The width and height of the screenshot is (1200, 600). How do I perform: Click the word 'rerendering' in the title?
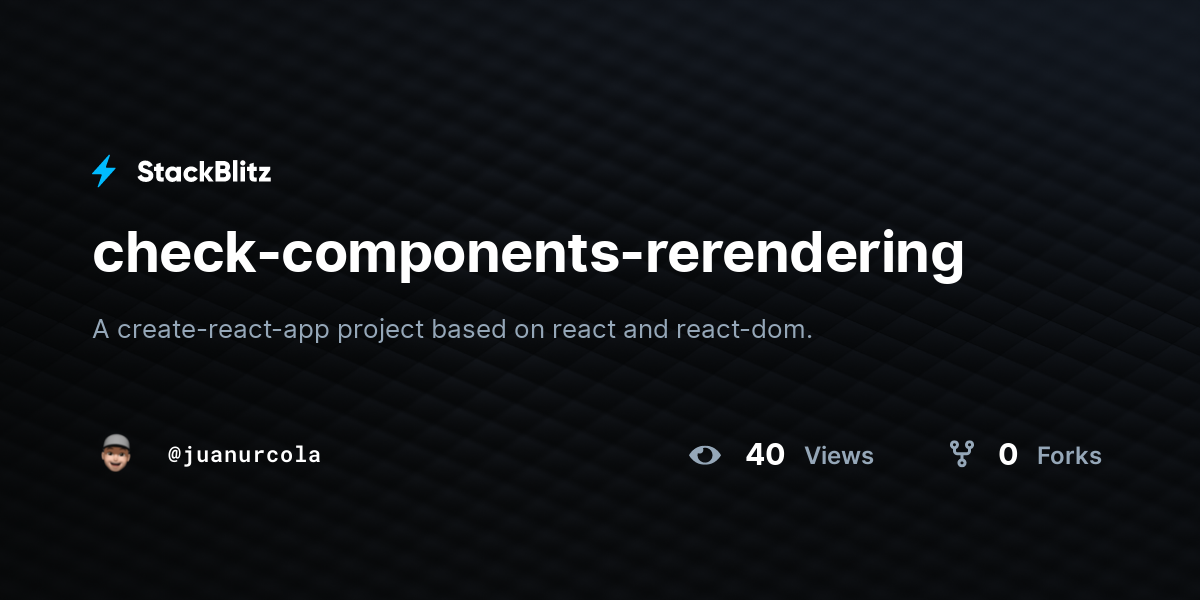(804, 255)
